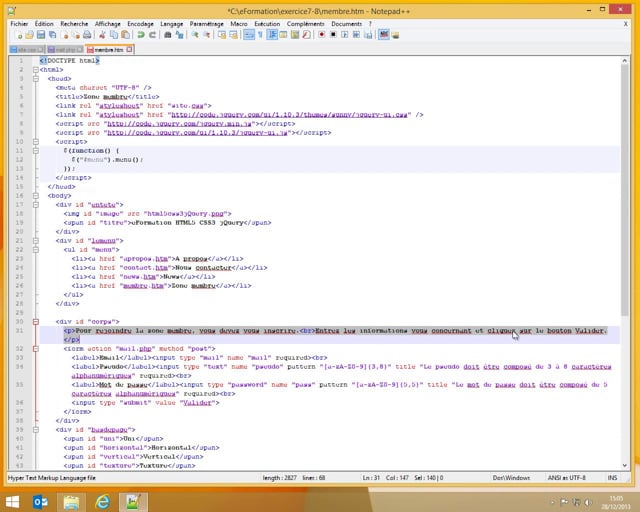Toggle show all characters pilcrow icon

260,35
